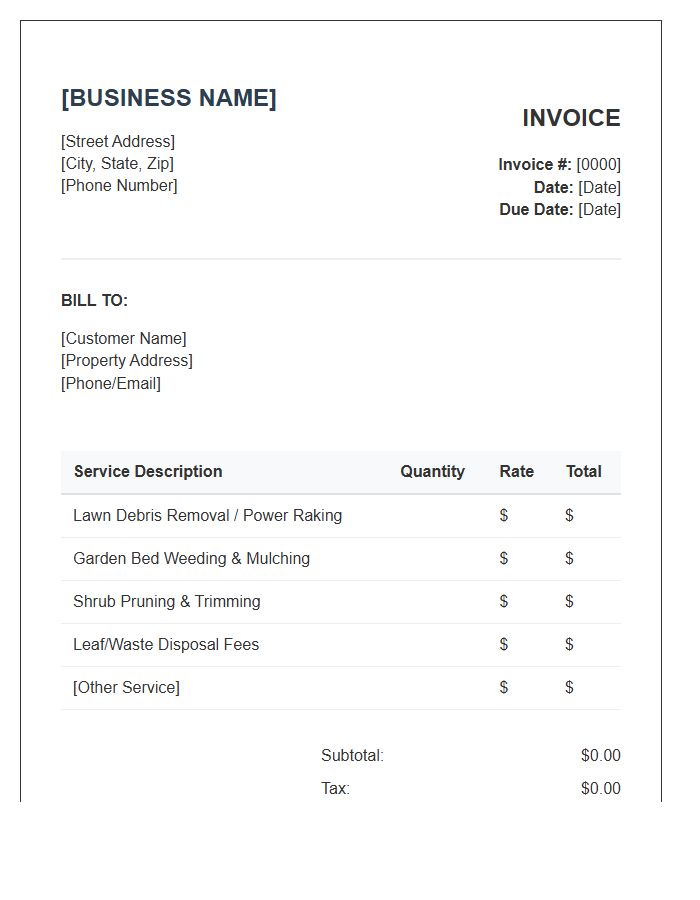The height and width of the screenshot is (900, 700).
Task: Click the Due Date: label
Action: pyautogui.click(x=536, y=210)
